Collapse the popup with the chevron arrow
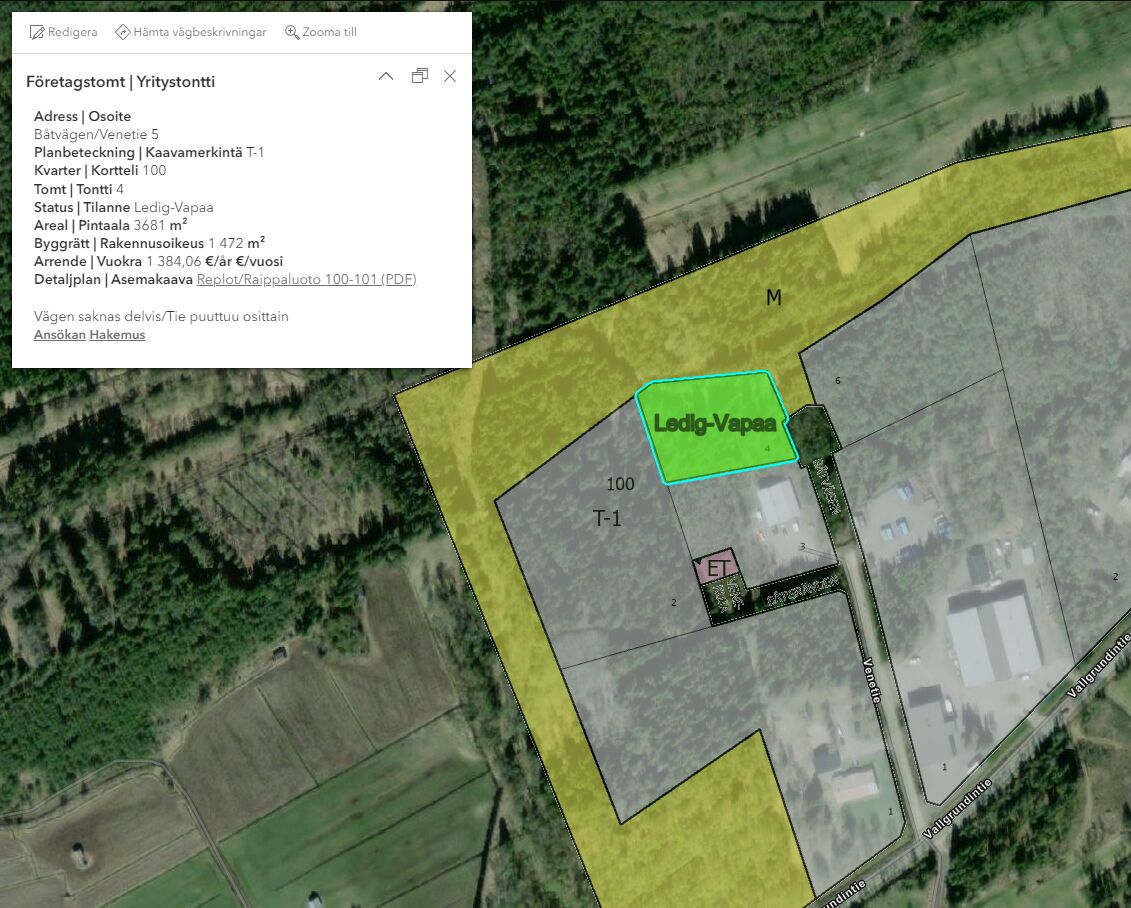 (386, 77)
